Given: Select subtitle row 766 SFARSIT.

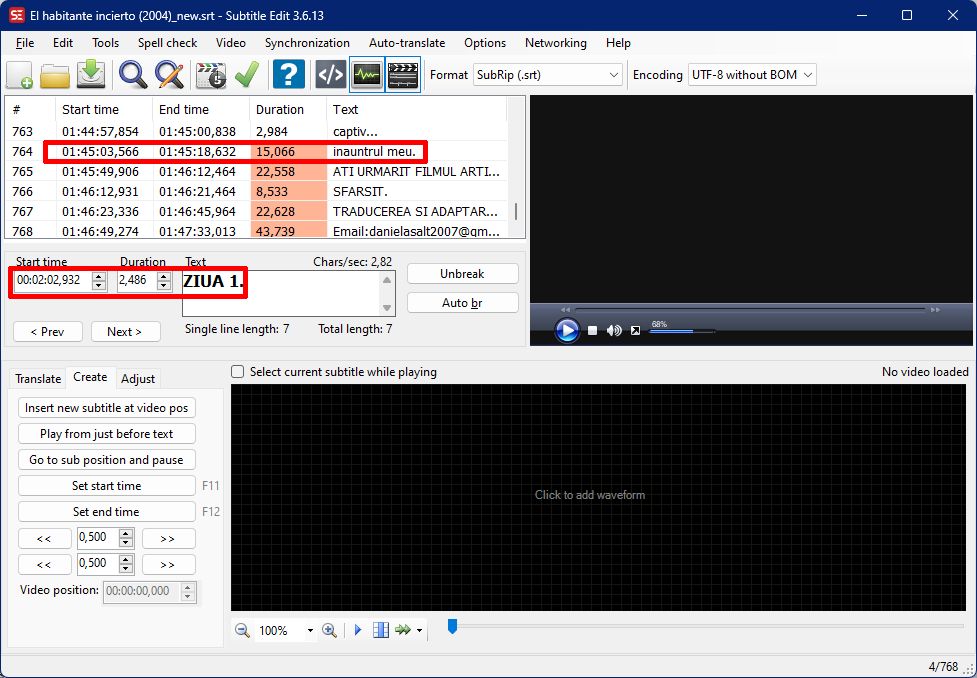Looking at the screenshot, I should (x=257, y=191).
